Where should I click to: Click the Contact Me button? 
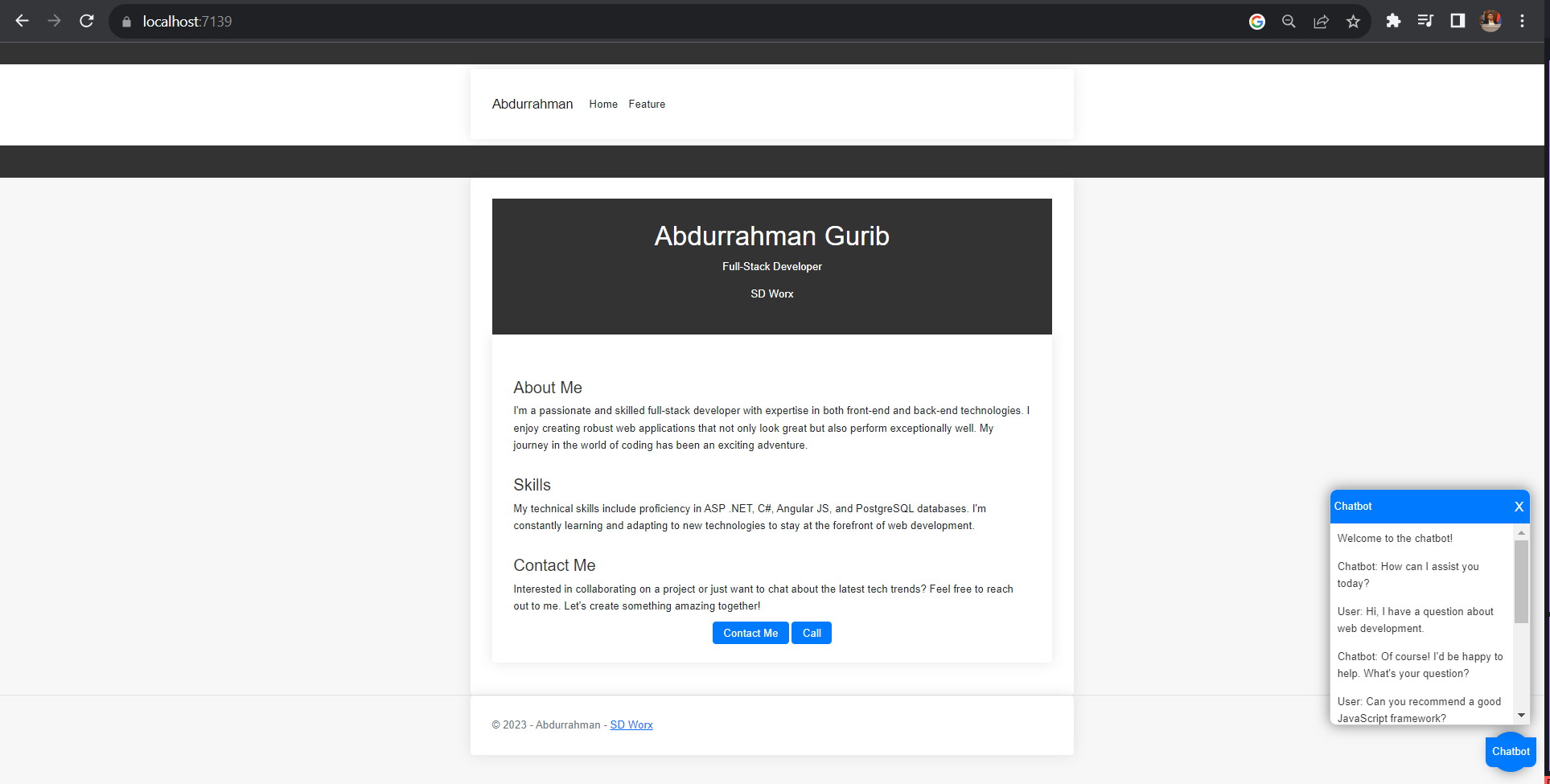(750, 633)
